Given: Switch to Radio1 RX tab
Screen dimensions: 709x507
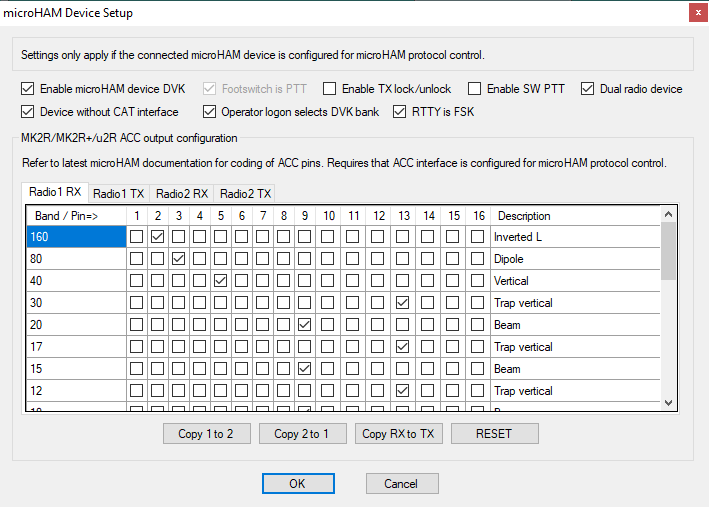Looking at the screenshot, I should click(x=55, y=192).
